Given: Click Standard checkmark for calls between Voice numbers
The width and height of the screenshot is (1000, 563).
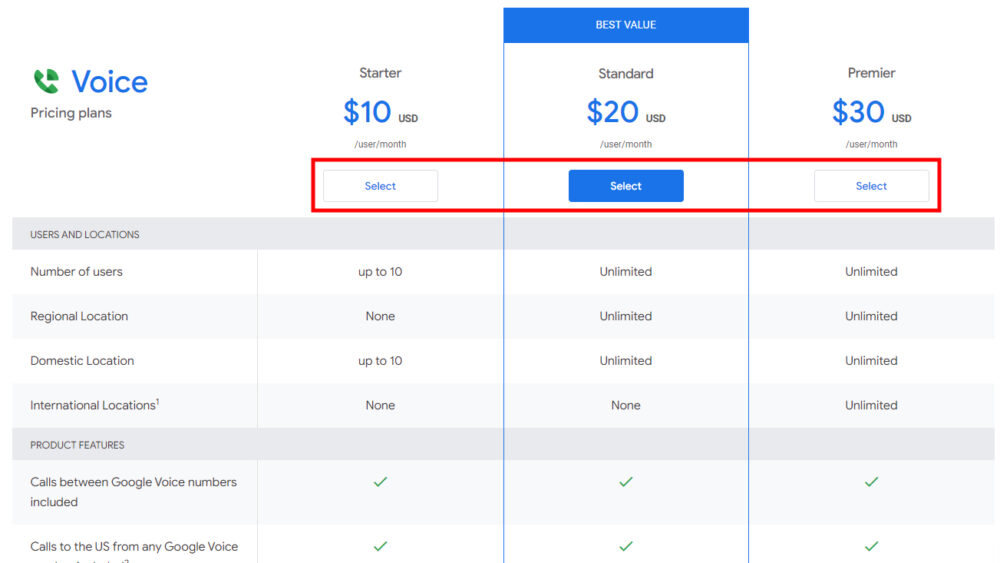Looking at the screenshot, I should pyautogui.click(x=626, y=482).
